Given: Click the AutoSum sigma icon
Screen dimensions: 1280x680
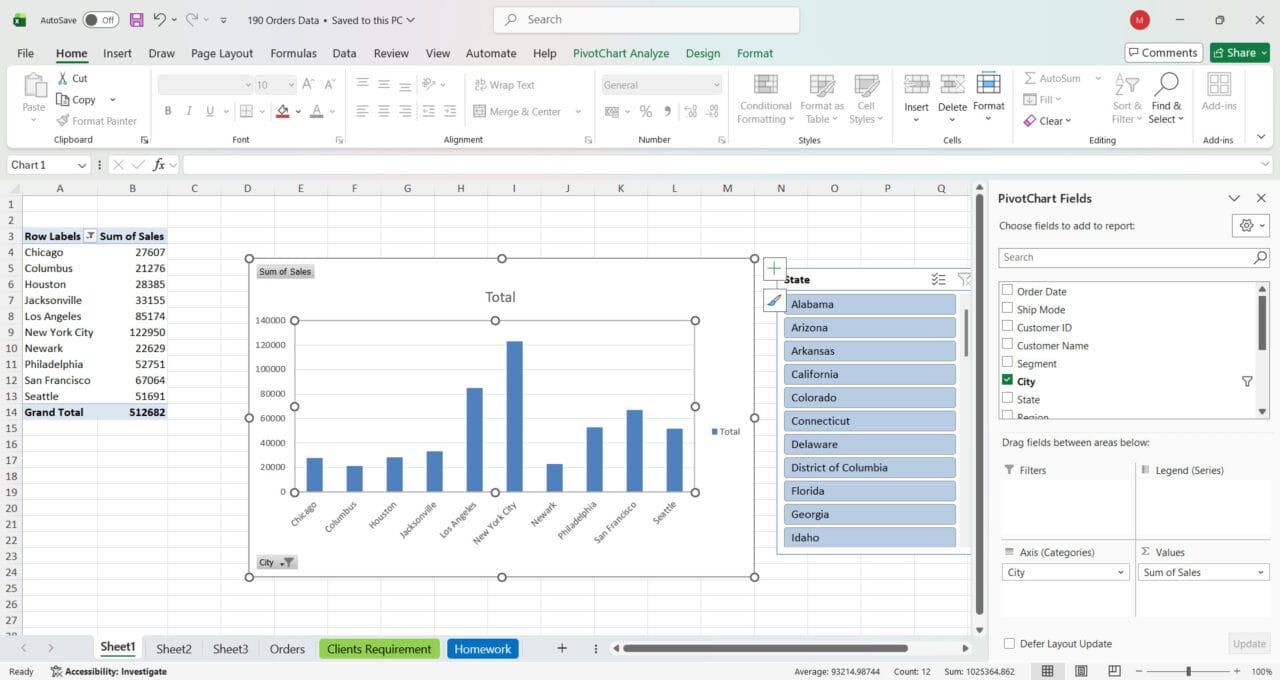Looking at the screenshot, I should 1030,78.
